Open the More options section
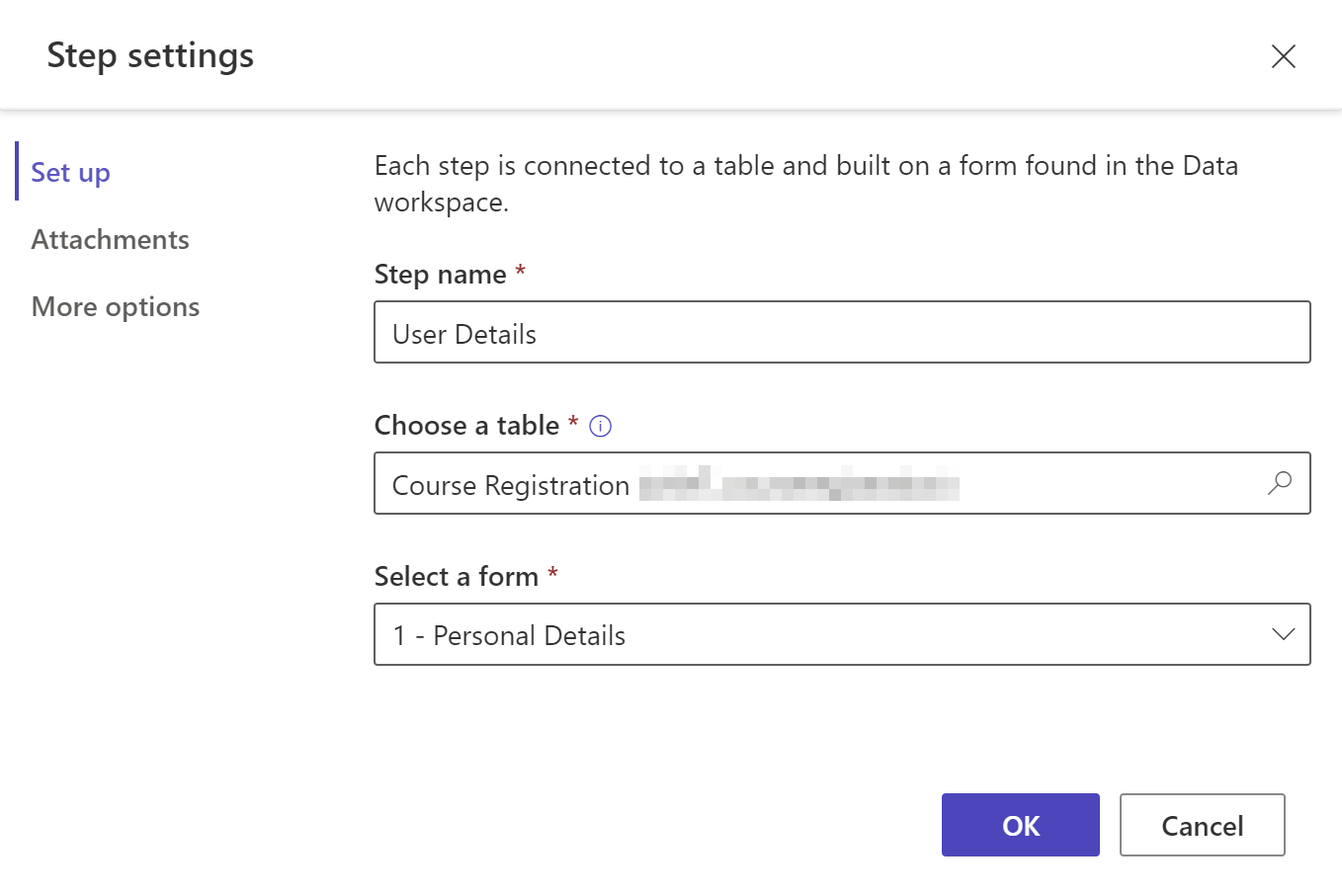This screenshot has width=1342, height=896. click(x=115, y=306)
